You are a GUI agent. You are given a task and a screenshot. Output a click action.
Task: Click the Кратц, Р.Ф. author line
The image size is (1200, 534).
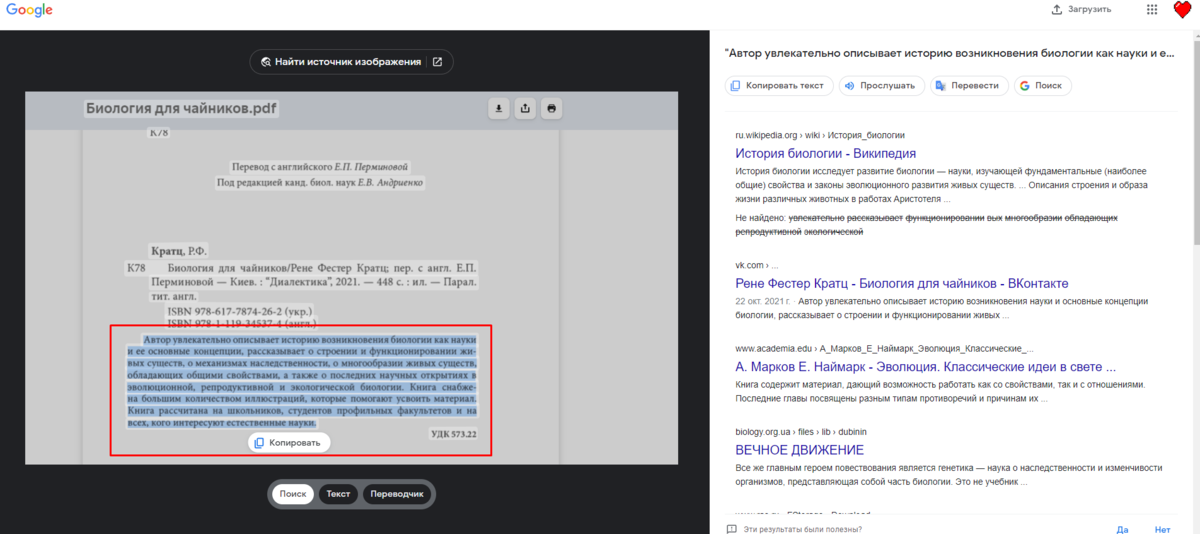[x=178, y=250]
